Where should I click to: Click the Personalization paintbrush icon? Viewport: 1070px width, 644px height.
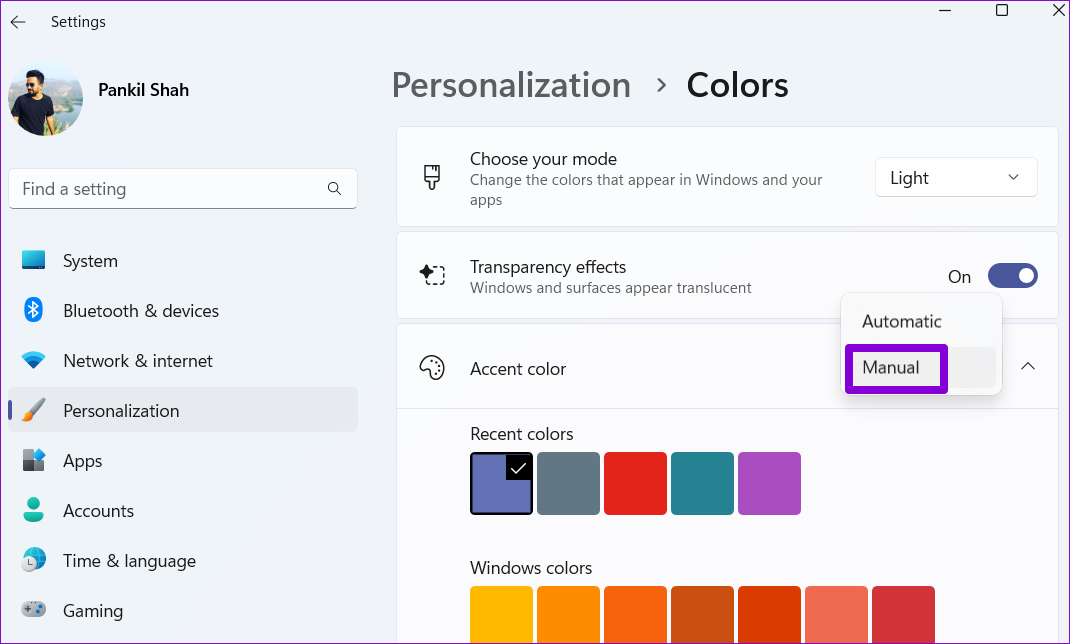(33, 410)
